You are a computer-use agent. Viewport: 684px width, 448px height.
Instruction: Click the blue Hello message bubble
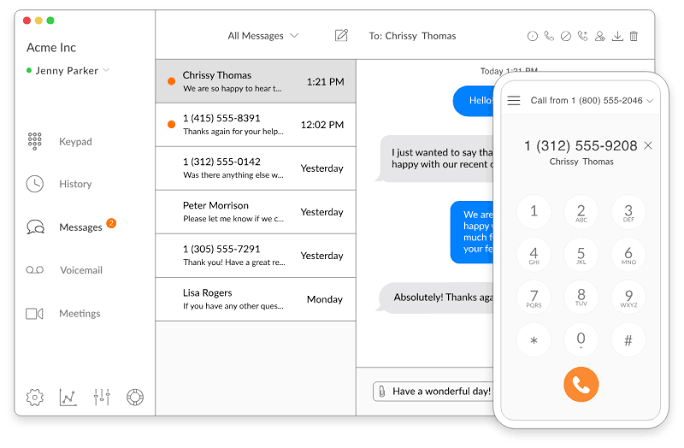pyautogui.click(x=473, y=101)
